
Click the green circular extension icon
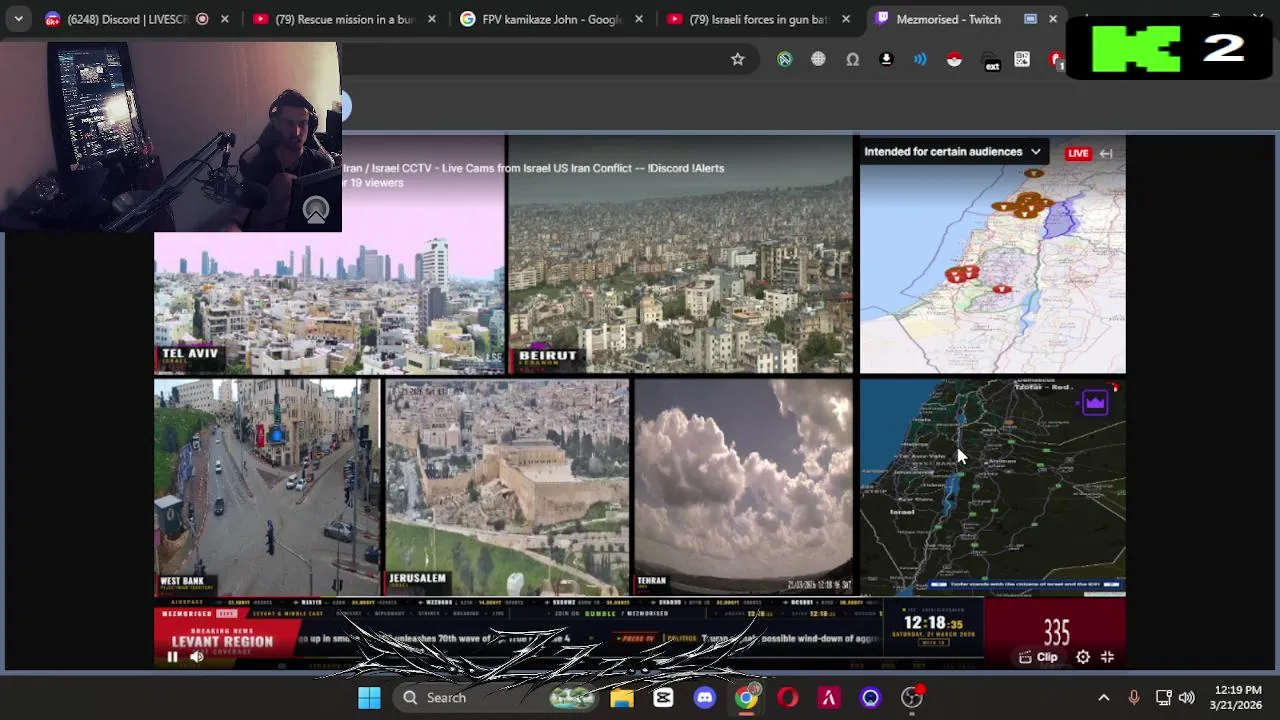[785, 60]
